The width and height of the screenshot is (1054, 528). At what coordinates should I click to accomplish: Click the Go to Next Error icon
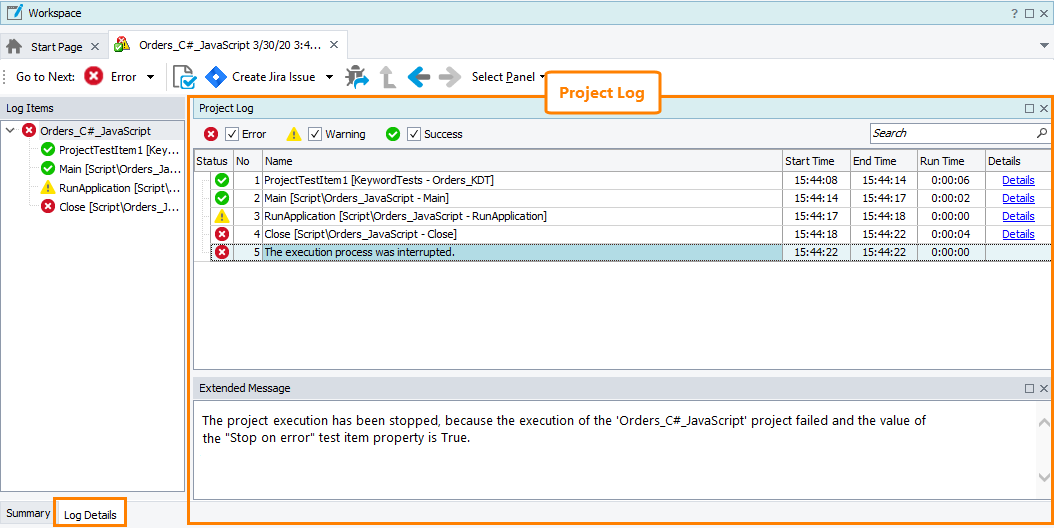pos(93,77)
